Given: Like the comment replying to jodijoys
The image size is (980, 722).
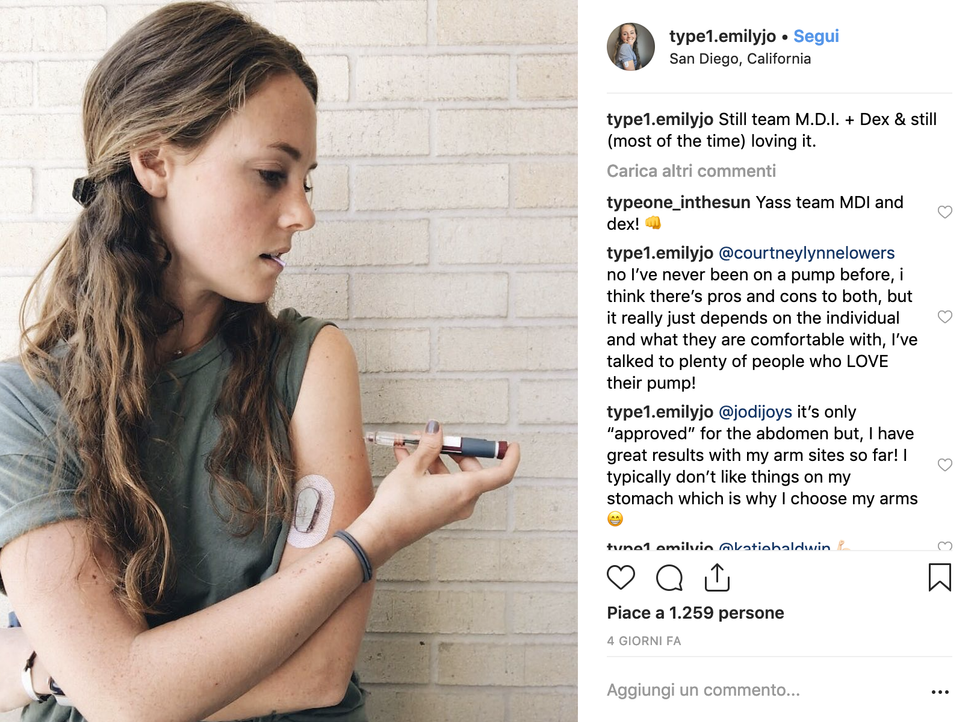Looking at the screenshot, I should [944, 465].
